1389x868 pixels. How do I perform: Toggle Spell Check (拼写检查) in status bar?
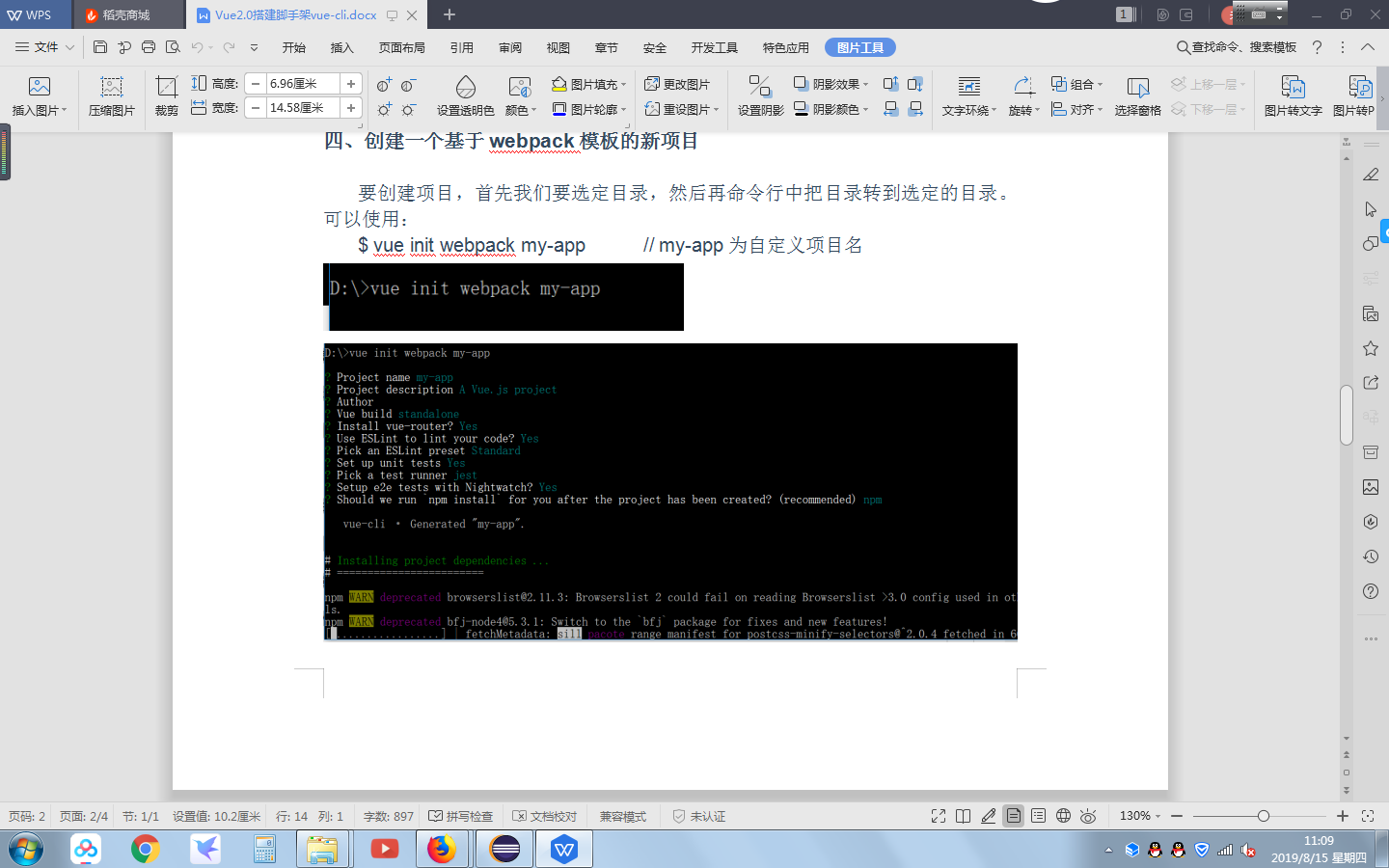point(460,816)
